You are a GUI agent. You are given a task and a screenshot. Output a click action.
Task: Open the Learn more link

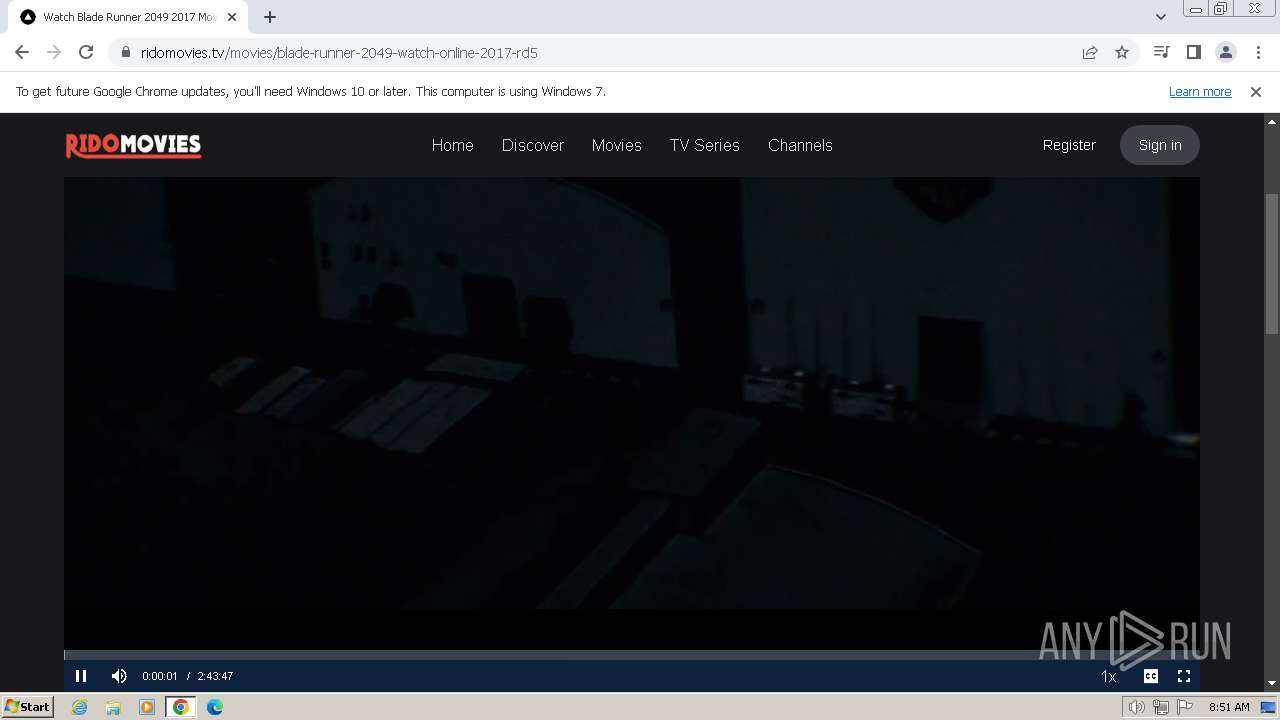click(1200, 91)
